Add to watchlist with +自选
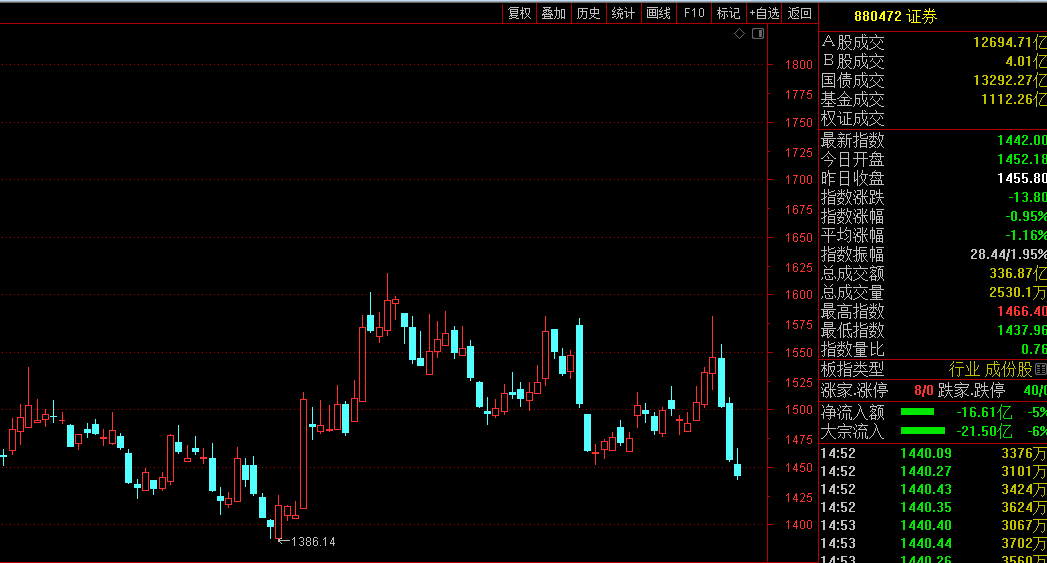This screenshot has width=1047, height=563. [764, 13]
